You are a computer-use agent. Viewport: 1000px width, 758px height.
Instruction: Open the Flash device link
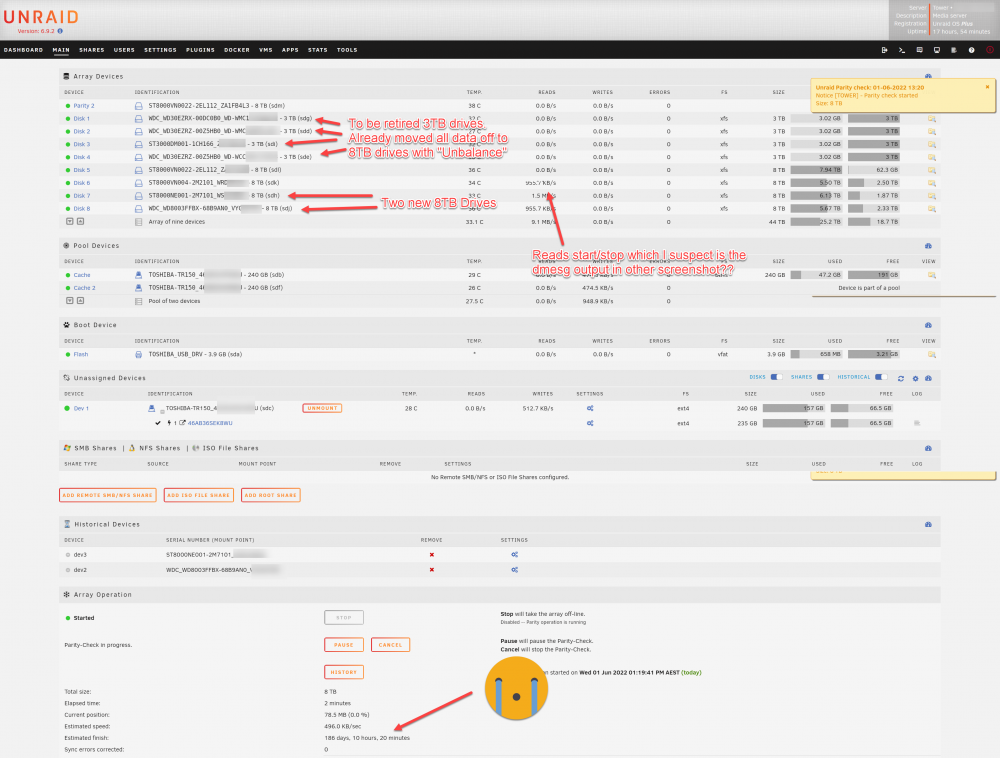coord(80,354)
